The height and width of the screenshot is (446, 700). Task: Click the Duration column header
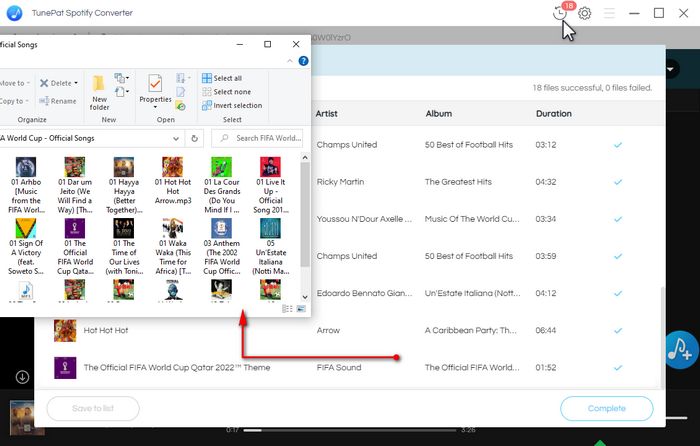554,114
